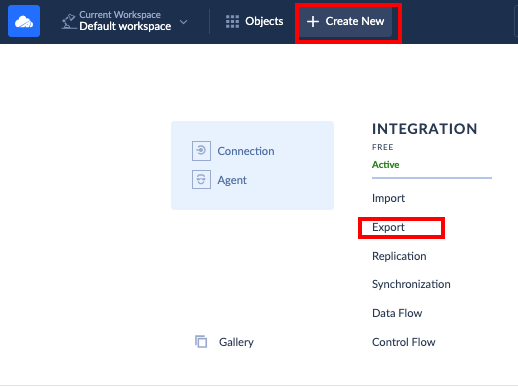
Task: Click the Gallery icon
Action: pos(201,342)
